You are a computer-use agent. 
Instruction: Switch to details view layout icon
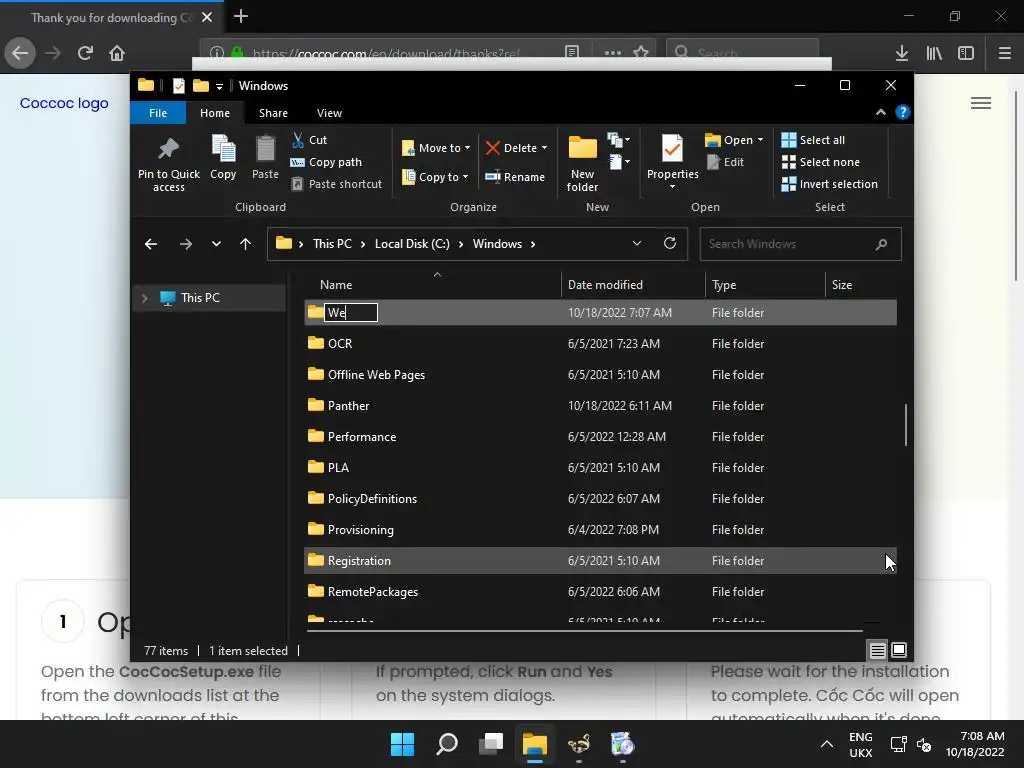[877, 650]
